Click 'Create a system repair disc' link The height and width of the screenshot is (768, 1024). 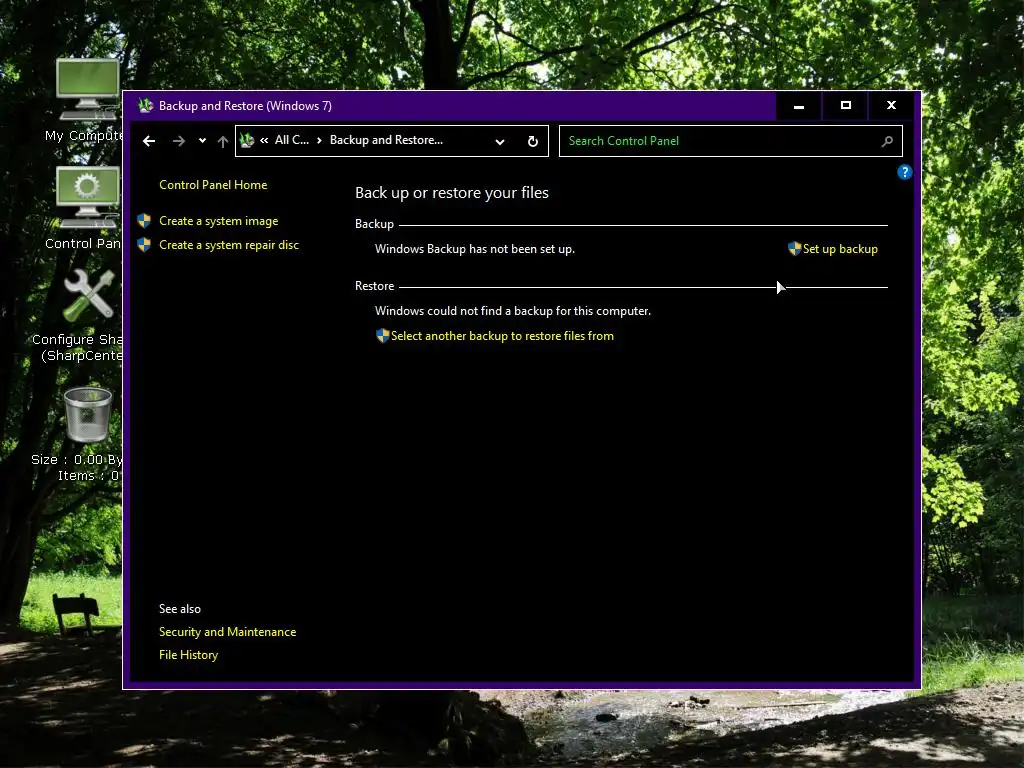point(229,245)
